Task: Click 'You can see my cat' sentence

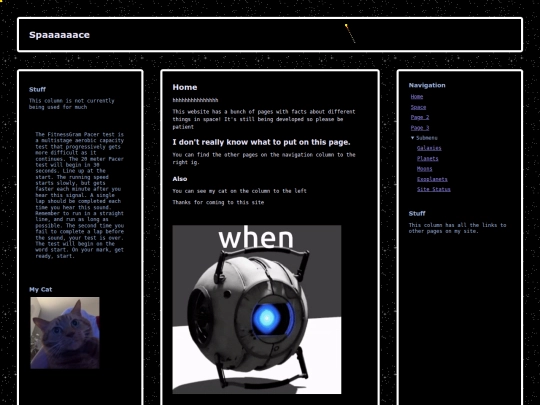Action: (239, 191)
